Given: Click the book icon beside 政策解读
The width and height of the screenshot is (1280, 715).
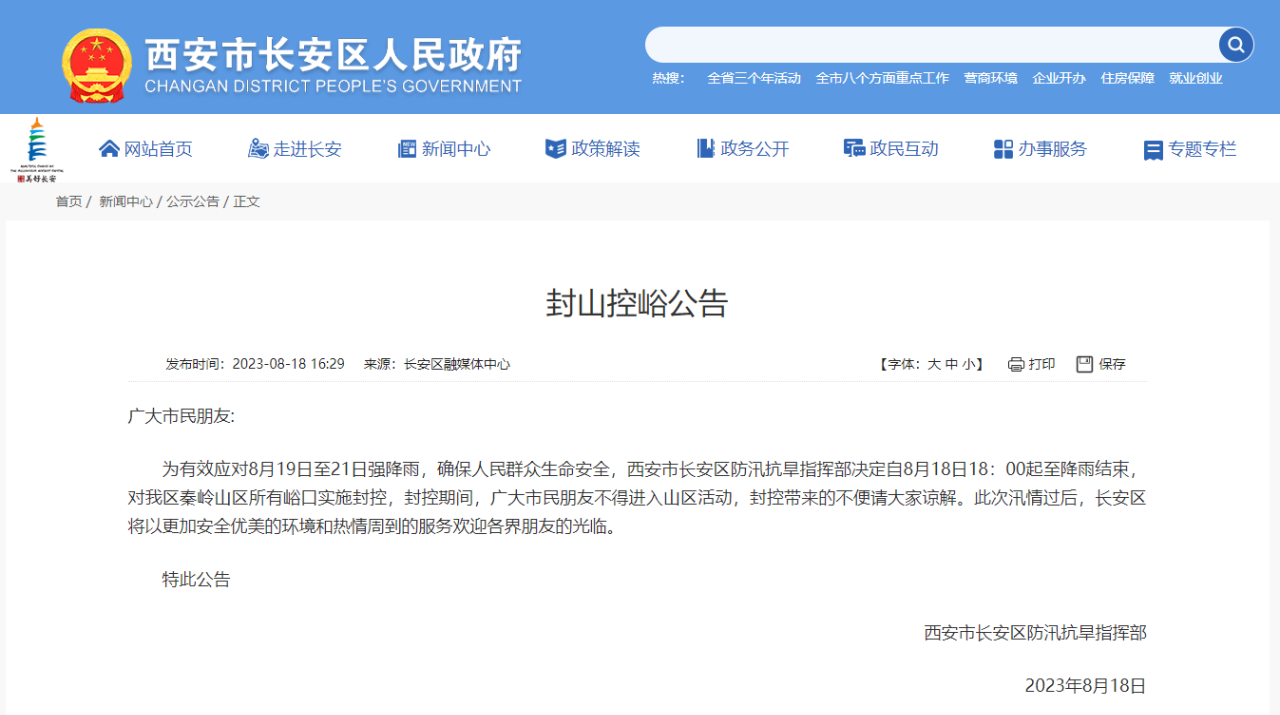Looking at the screenshot, I should 555,149.
